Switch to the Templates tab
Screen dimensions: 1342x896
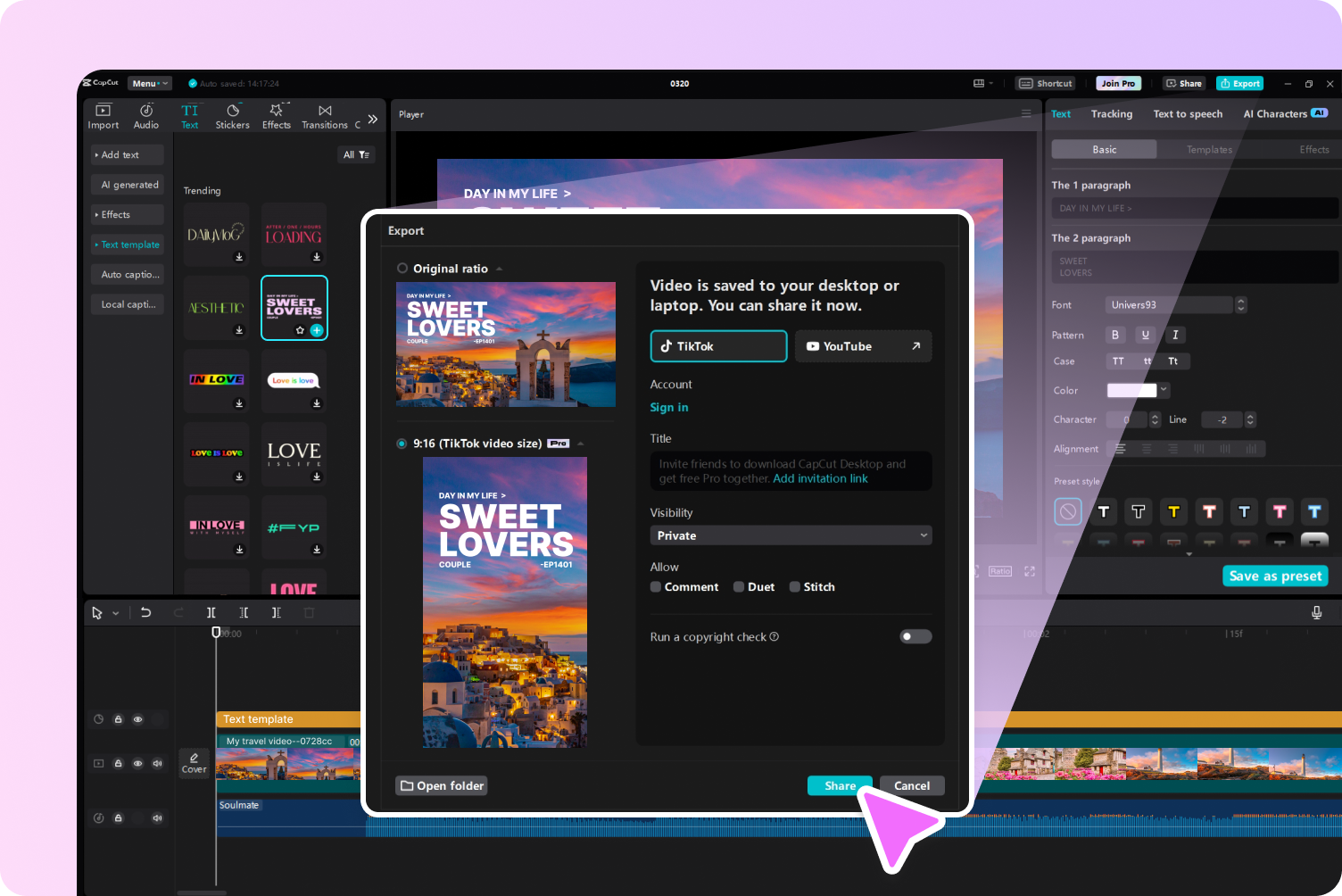pos(1209,149)
